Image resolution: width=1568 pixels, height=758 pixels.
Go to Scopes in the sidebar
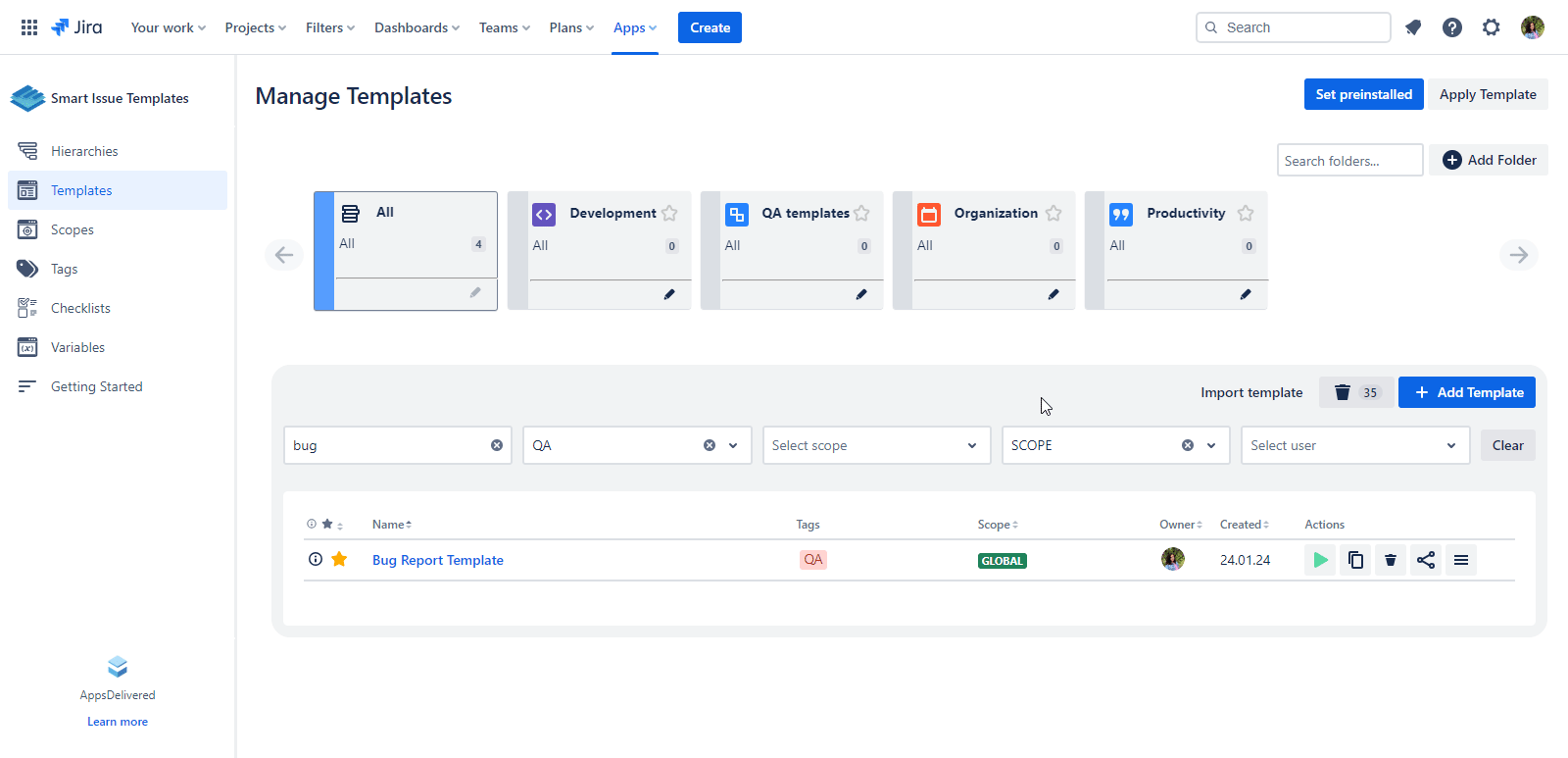(x=73, y=229)
